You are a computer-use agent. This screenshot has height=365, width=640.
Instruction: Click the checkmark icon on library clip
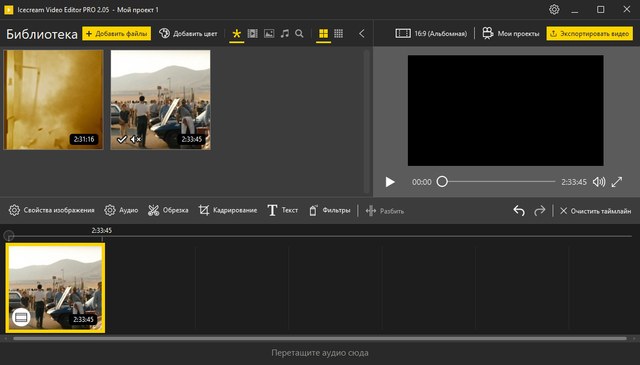[x=122, y=140]
